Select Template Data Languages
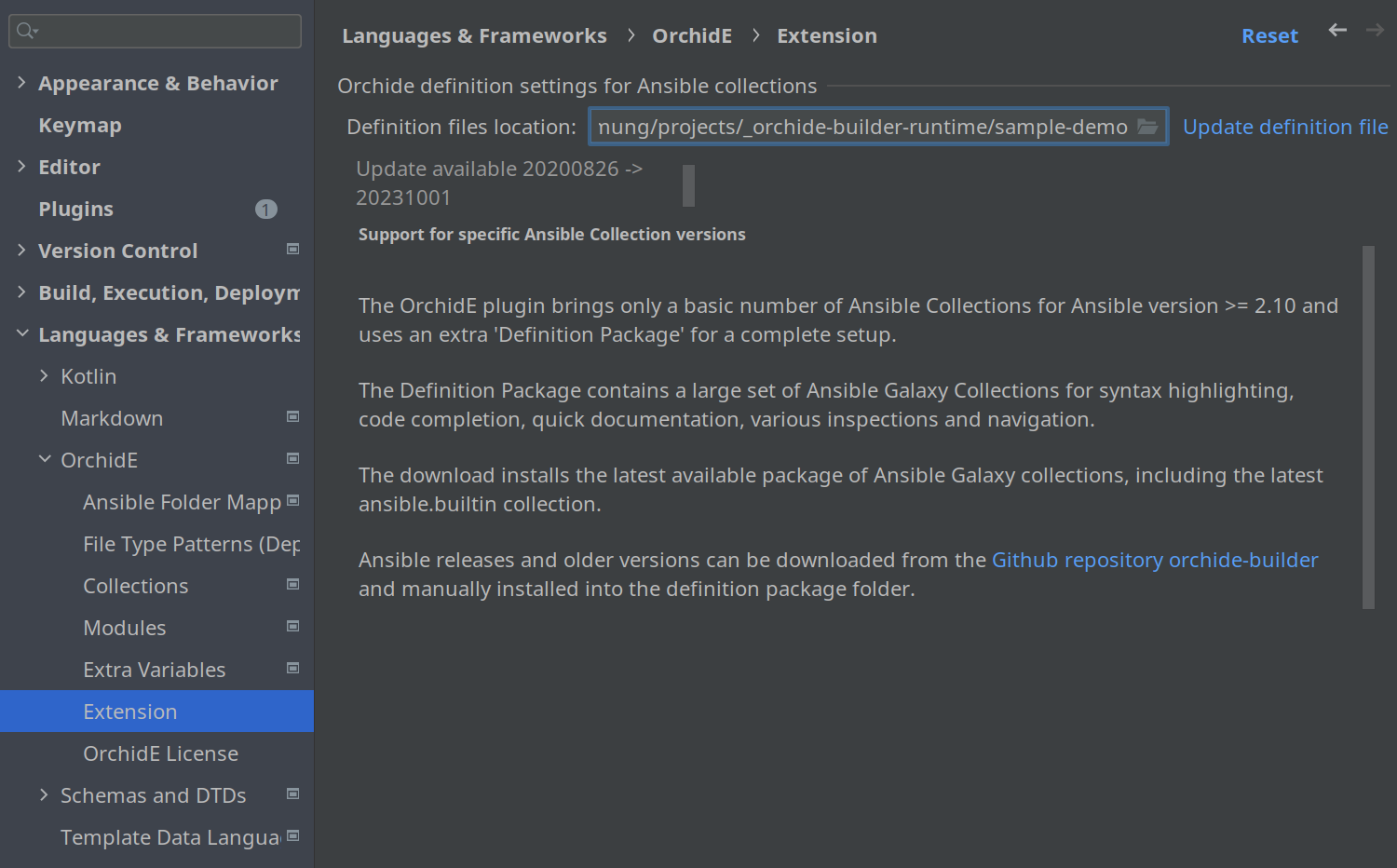The width and height of the screenshot is (1397, 868). tap(170, 838)
